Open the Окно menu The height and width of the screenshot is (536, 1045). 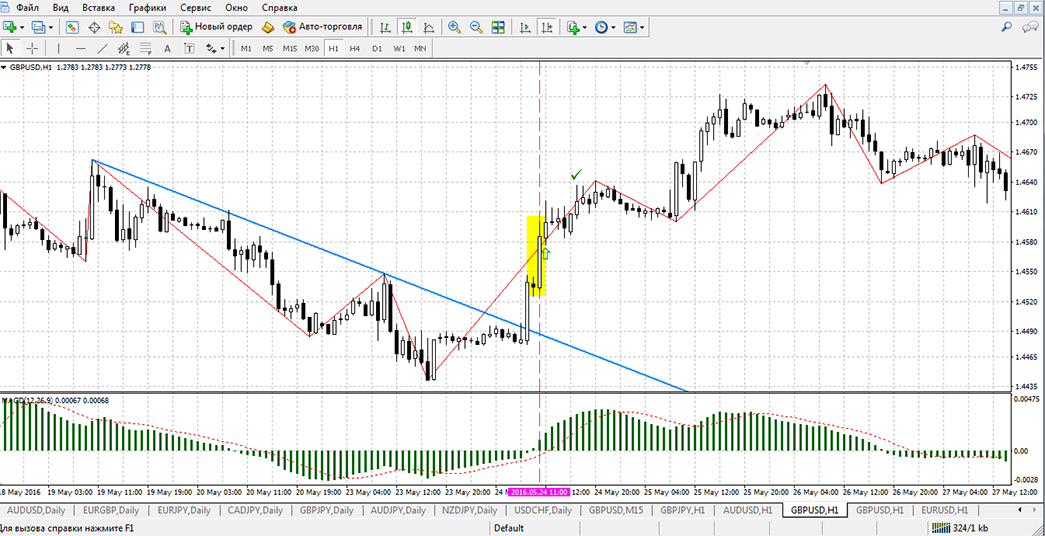235,8
